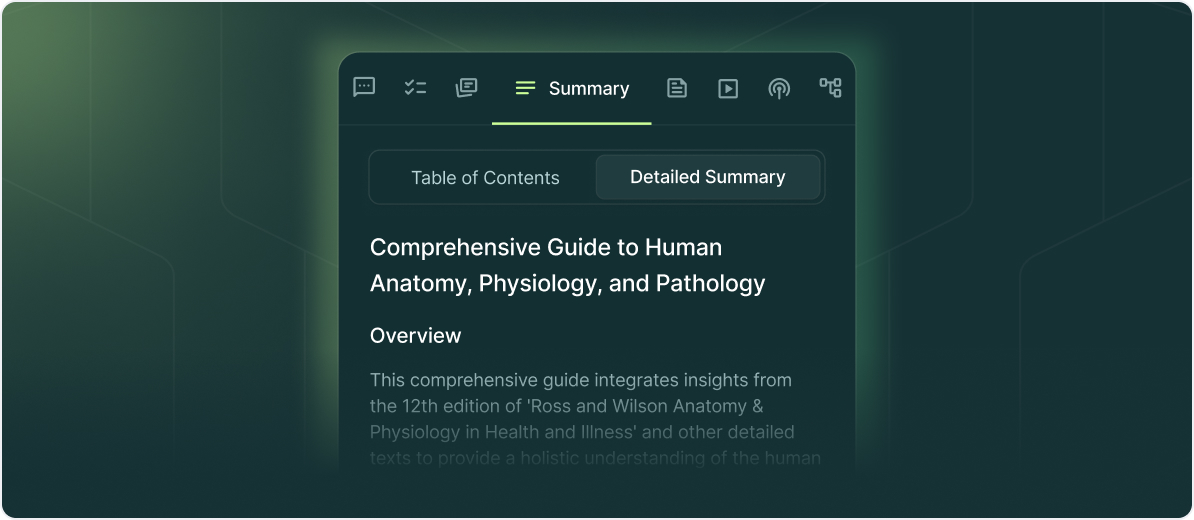Select the checklist icon tab
This screenshot has width=1194, height=520.
415,88
